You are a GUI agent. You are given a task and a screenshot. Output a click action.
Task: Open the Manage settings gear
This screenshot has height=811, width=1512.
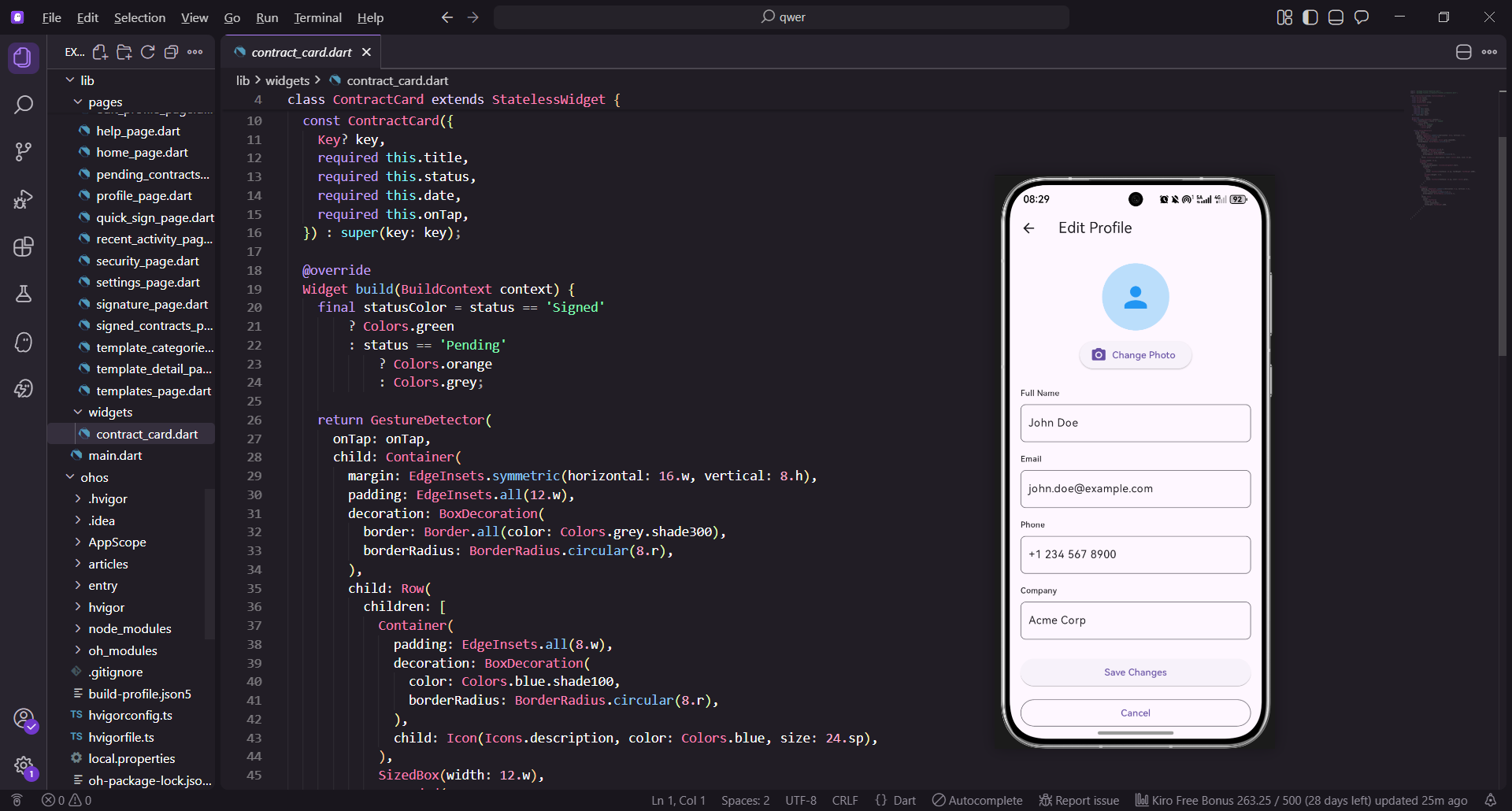[x=24, y=766]
